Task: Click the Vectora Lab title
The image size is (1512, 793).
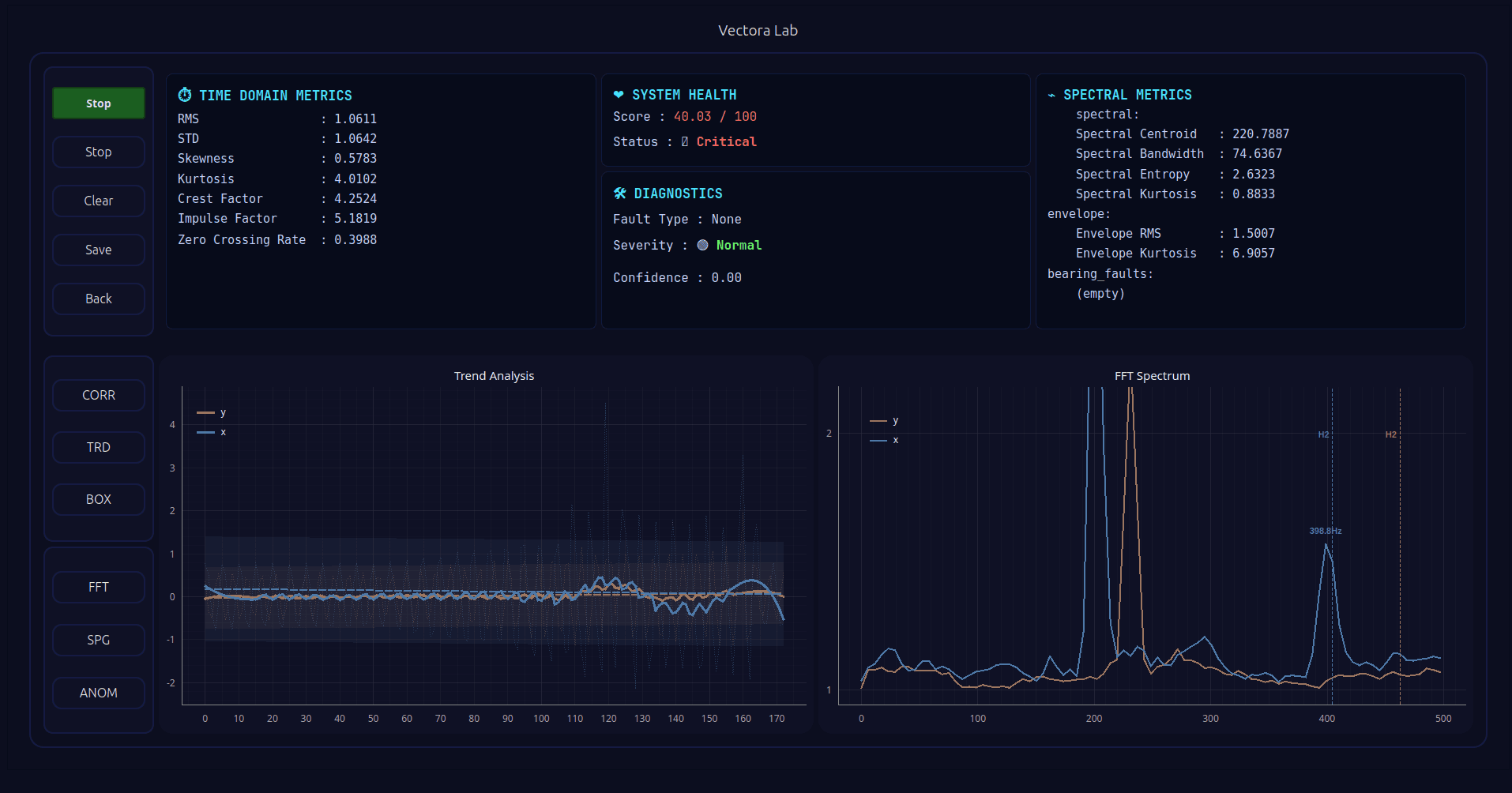Action: [x=758, y=31]
